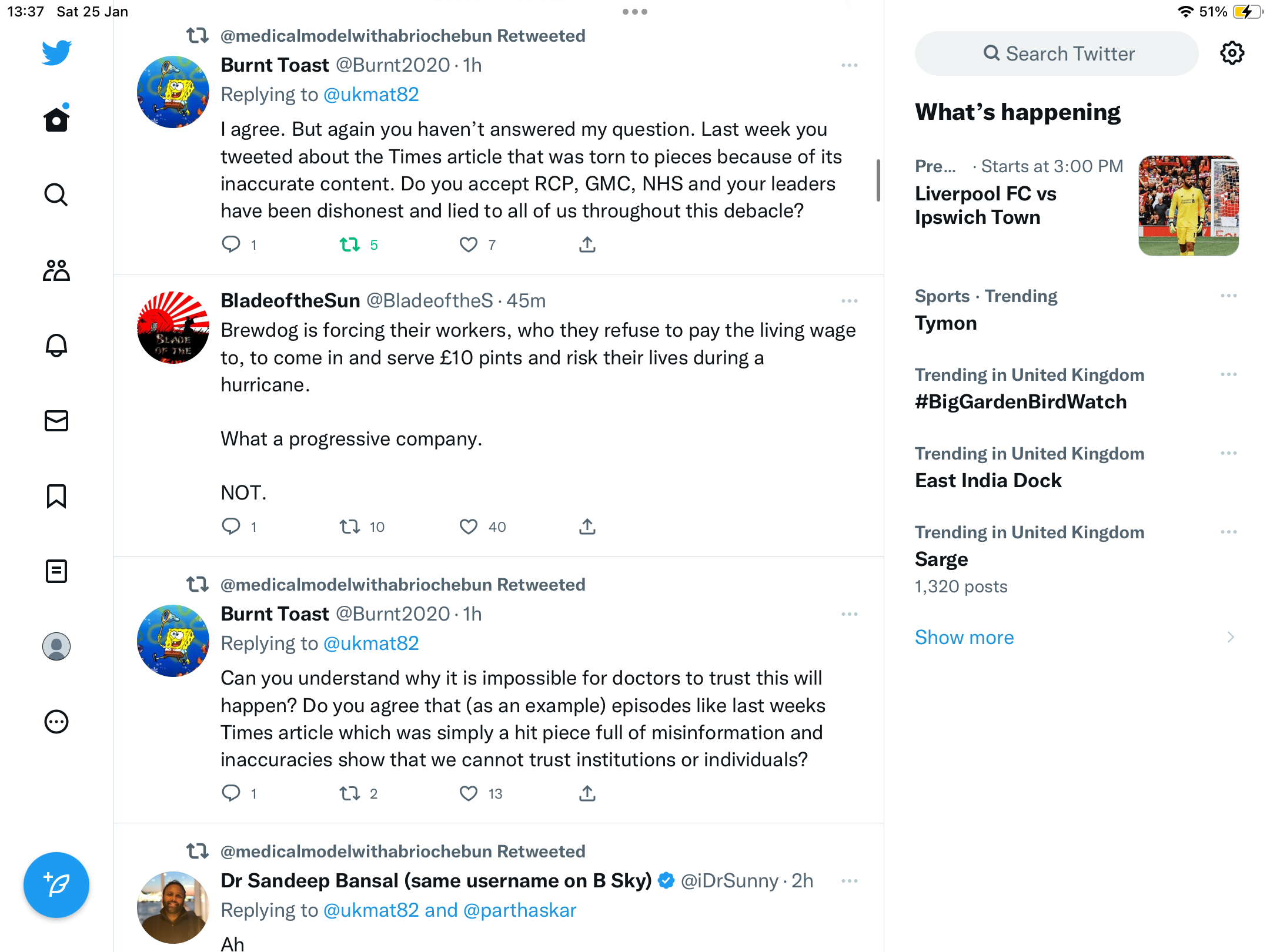Image resolution: width=1270 pixels, height=952 pixels.
Task: Click the Search Twitter field
Action: point(1057,53)
